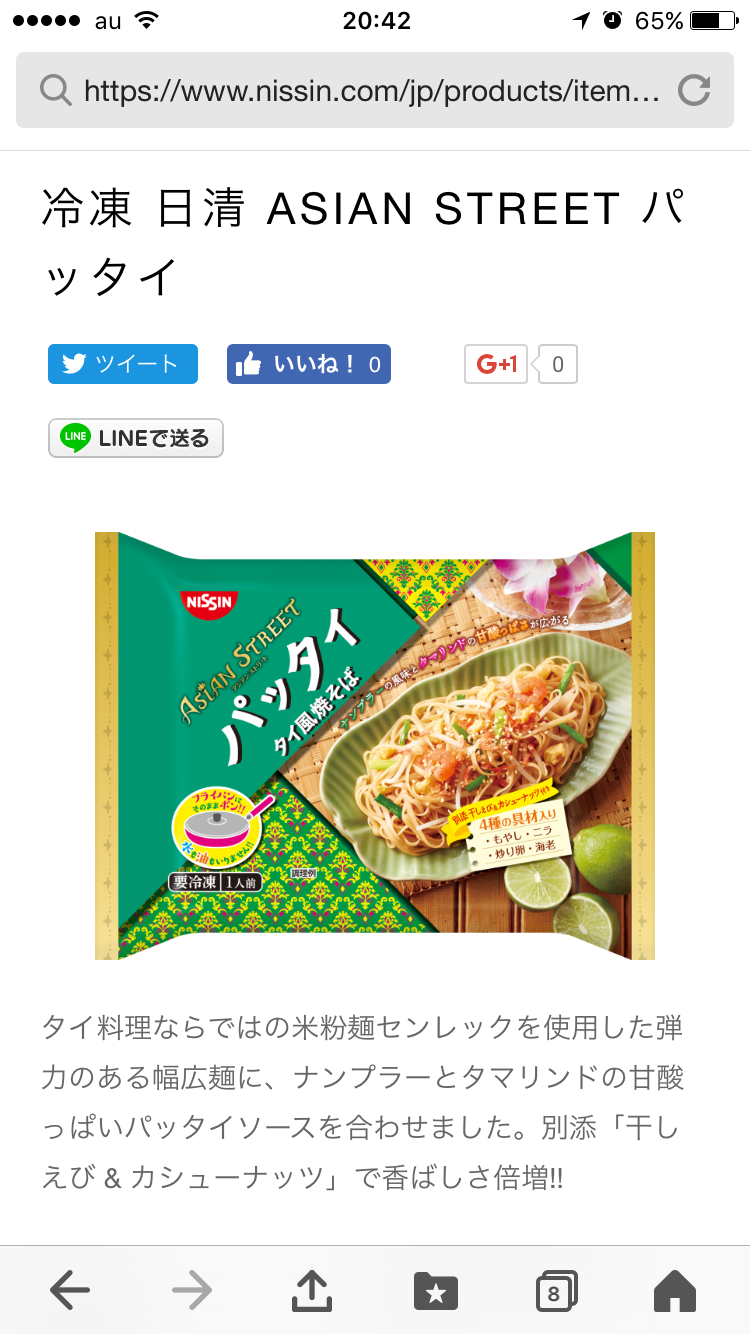Tap the Wi-Fi icon in status bar

[147, 20]
